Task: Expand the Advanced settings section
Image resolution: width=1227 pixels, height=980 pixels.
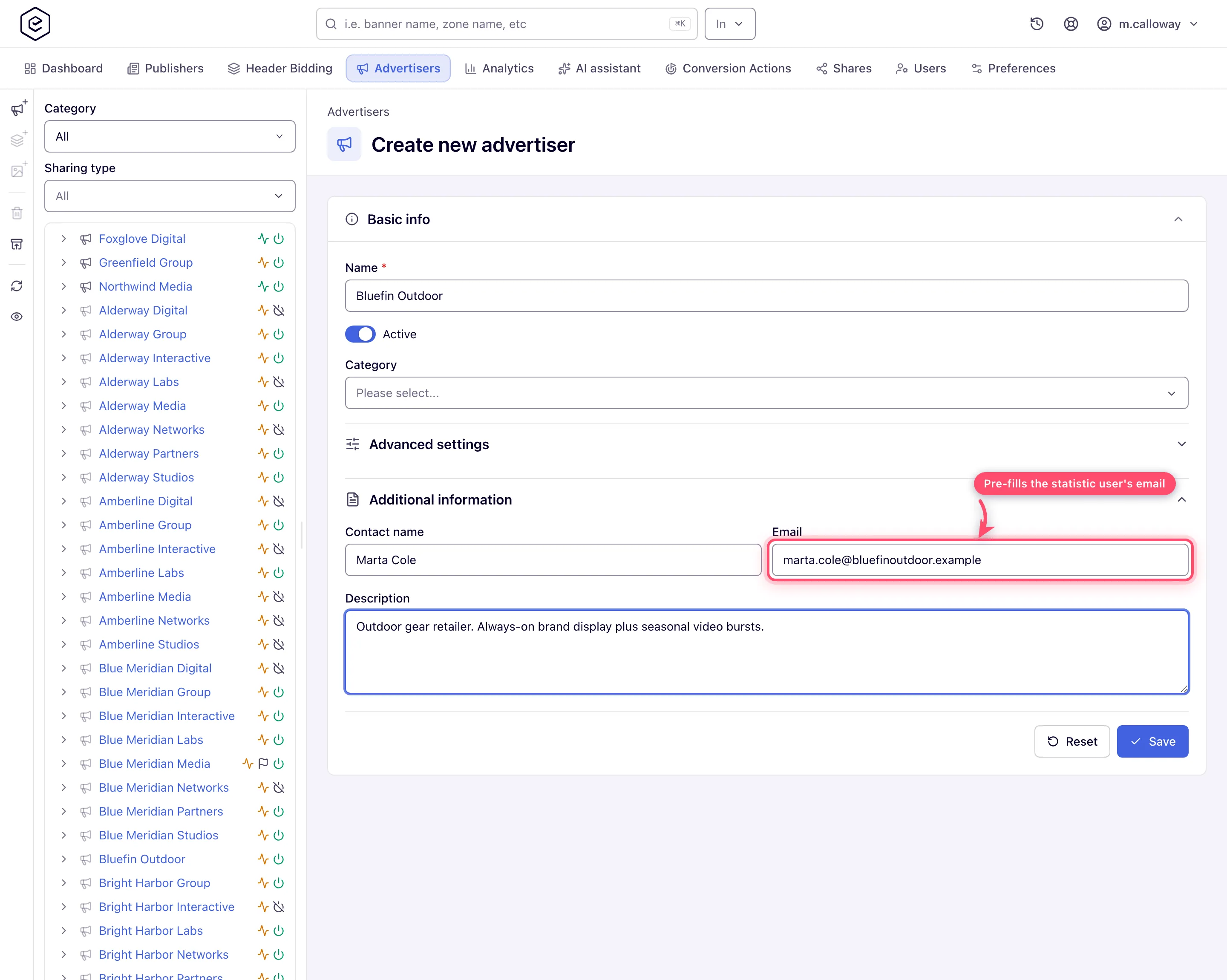Action: tap(766, 444)
